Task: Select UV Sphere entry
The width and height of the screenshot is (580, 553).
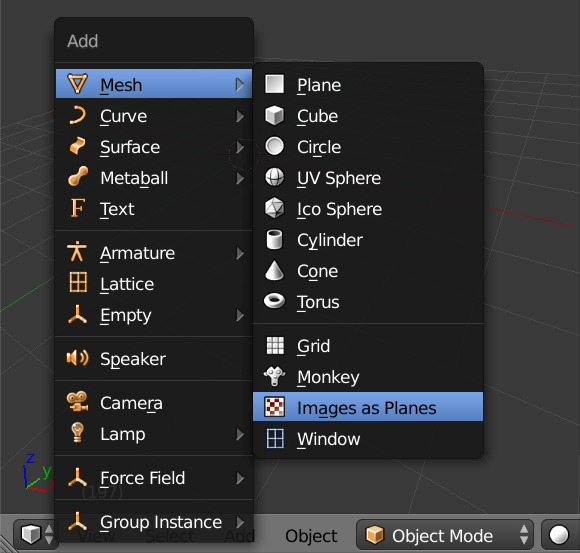Action: coord(368,178)
